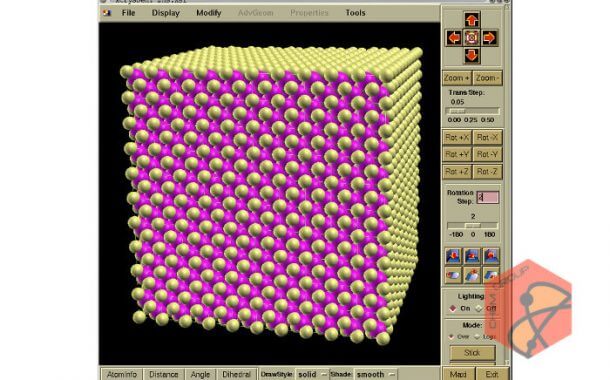Viewport: 610px width, 380px height.
Task: Select the Lqt mode radio button
Action: click(x=478, y=336)
